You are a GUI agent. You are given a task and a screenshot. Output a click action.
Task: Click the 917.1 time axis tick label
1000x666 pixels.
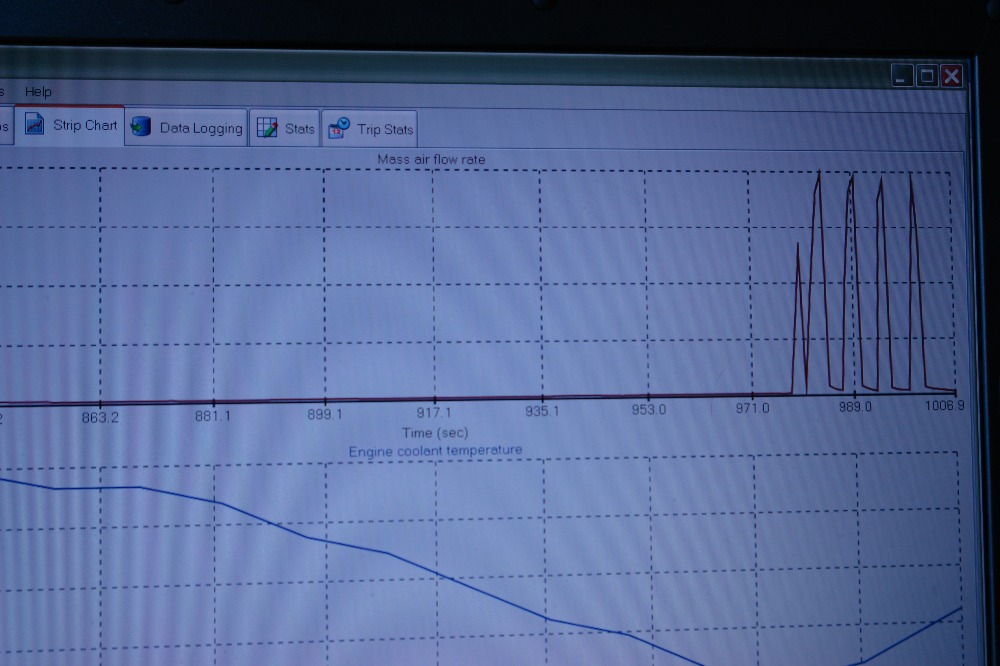pyautogui.click(x=434, y=412)
